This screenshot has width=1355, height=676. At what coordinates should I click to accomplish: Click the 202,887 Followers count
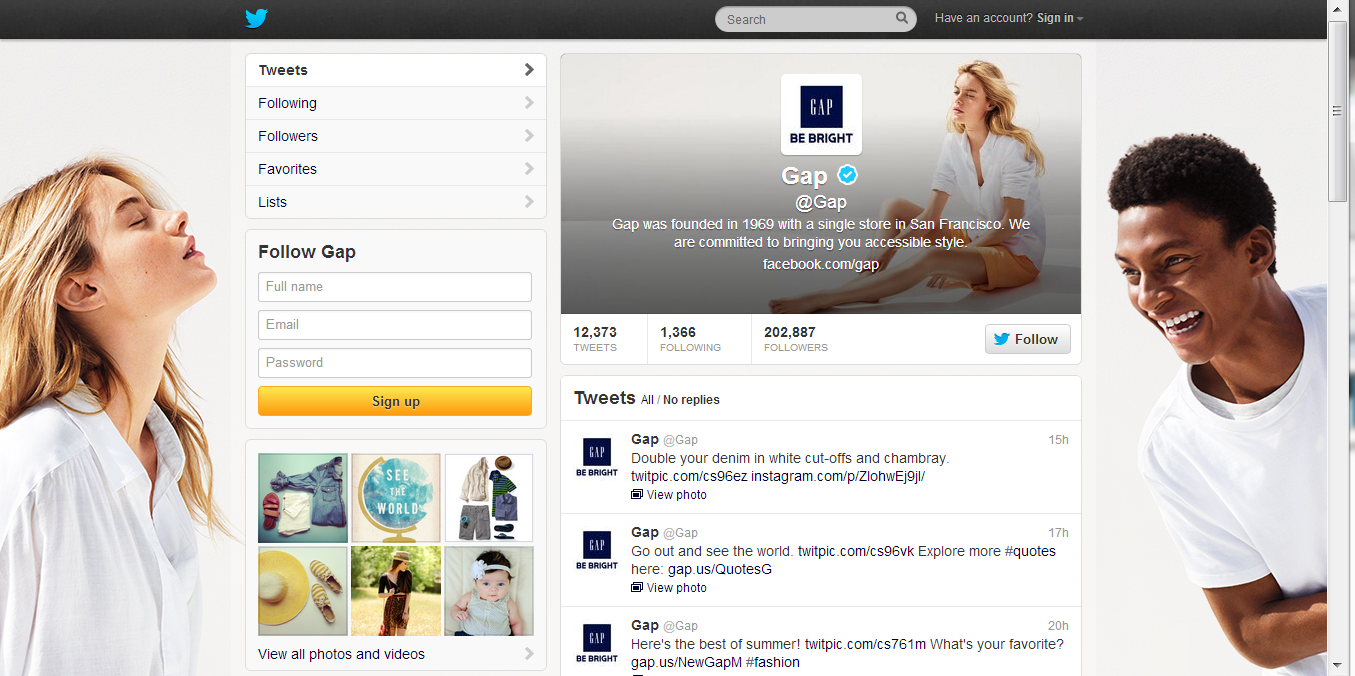pos(796,339)
